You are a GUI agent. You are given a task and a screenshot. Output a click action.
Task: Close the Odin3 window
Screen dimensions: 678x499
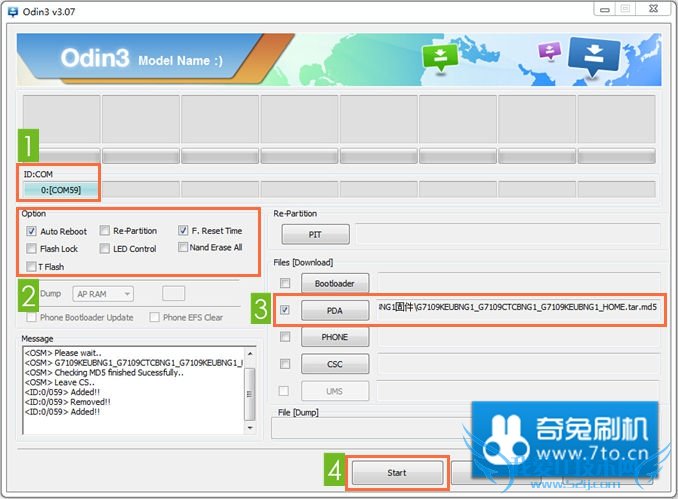coord(653,9)
